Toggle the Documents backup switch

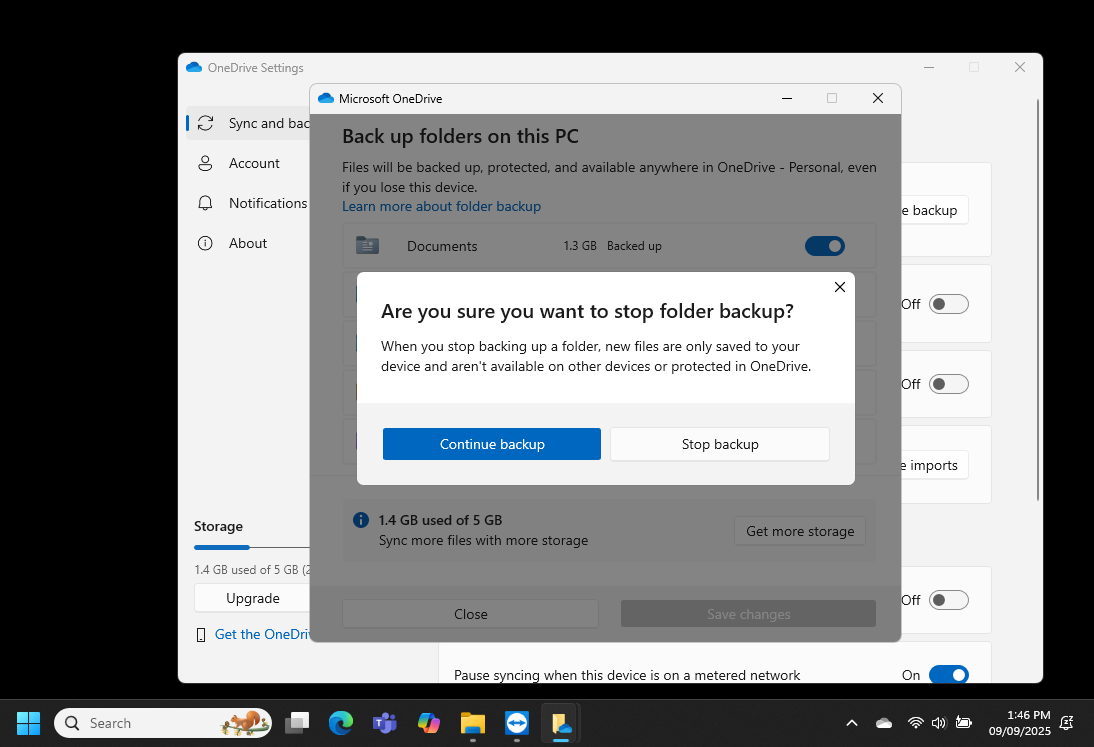click(824, 246)
